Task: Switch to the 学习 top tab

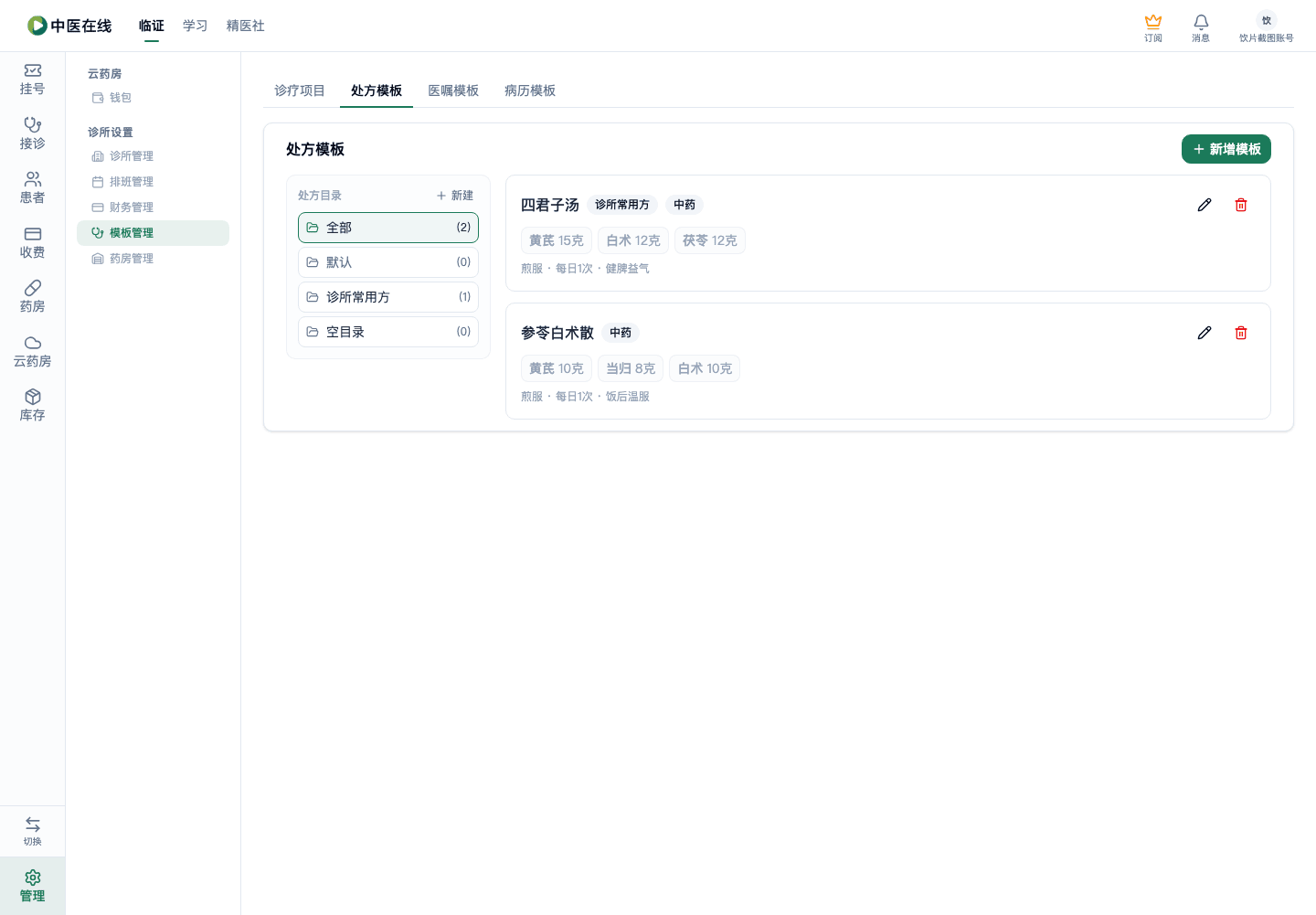Action: pos(196,26)
